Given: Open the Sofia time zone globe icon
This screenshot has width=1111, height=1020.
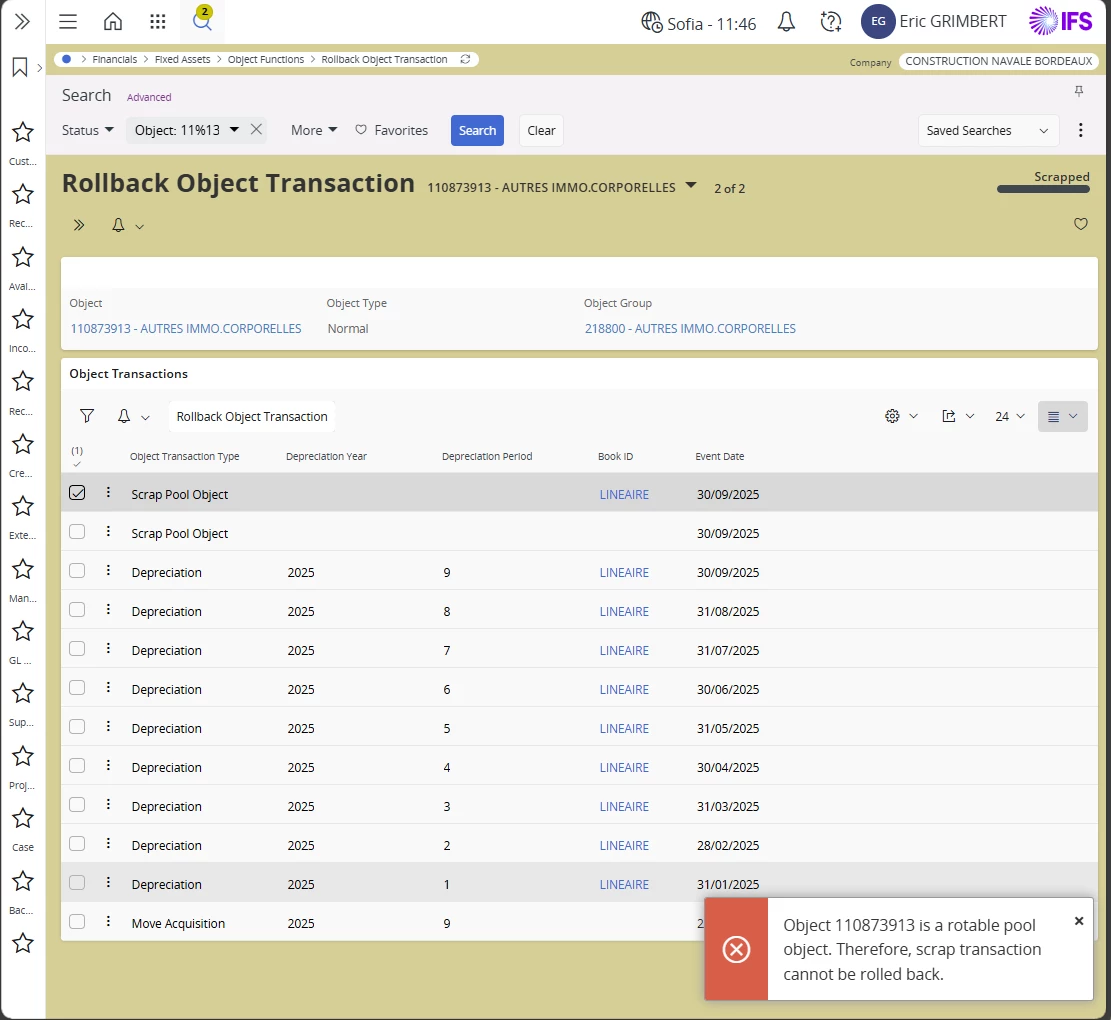Looking at the screenshot, I should pos(651,23).
